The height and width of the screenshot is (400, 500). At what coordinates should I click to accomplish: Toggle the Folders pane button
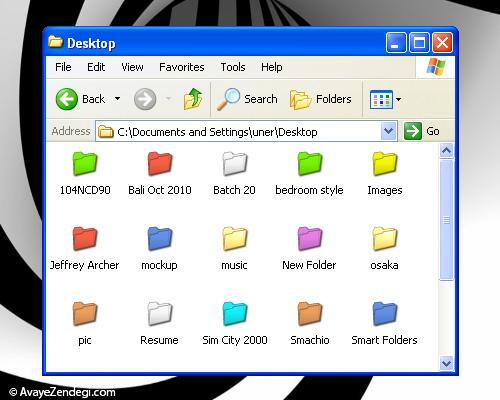click(x=321, y=99)
